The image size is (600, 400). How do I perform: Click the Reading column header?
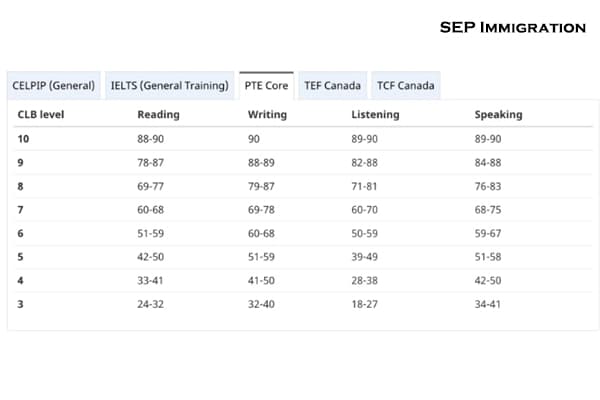159,115
